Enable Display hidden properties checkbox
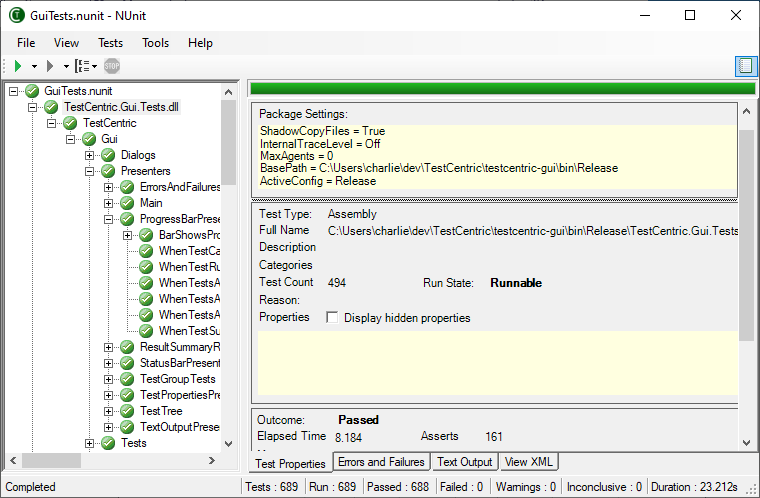 [x=331, y=318]
